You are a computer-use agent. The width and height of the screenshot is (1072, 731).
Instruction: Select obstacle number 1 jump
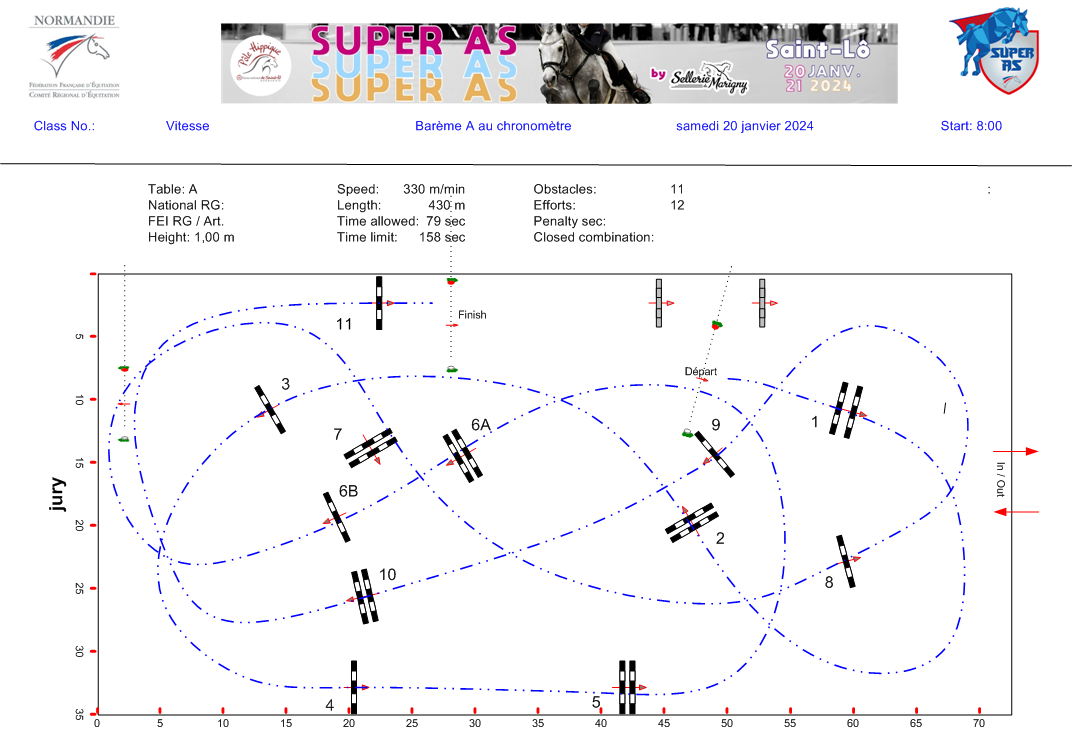(847, 409)
